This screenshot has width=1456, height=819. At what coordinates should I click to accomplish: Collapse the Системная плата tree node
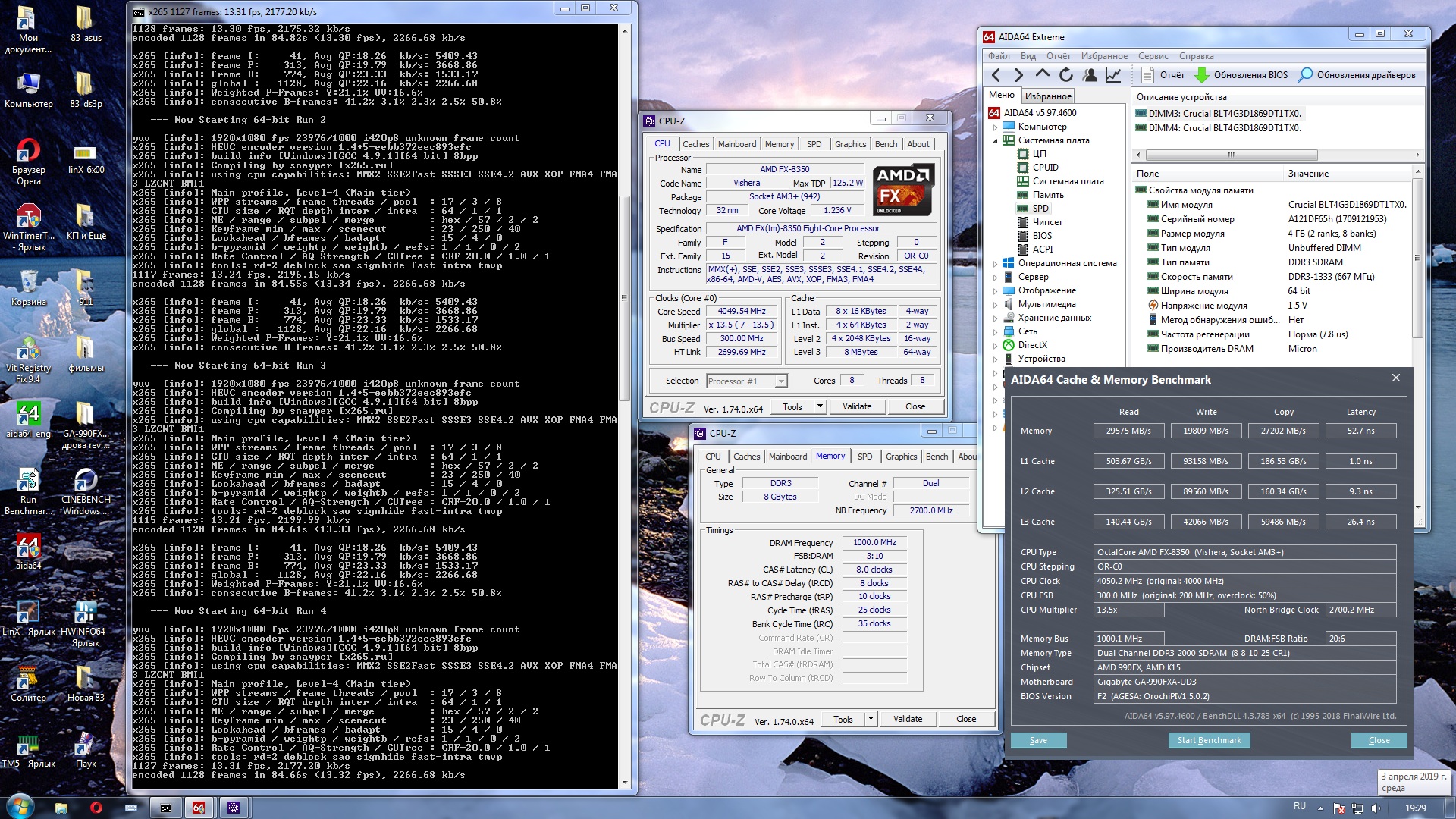pos(995,140)
